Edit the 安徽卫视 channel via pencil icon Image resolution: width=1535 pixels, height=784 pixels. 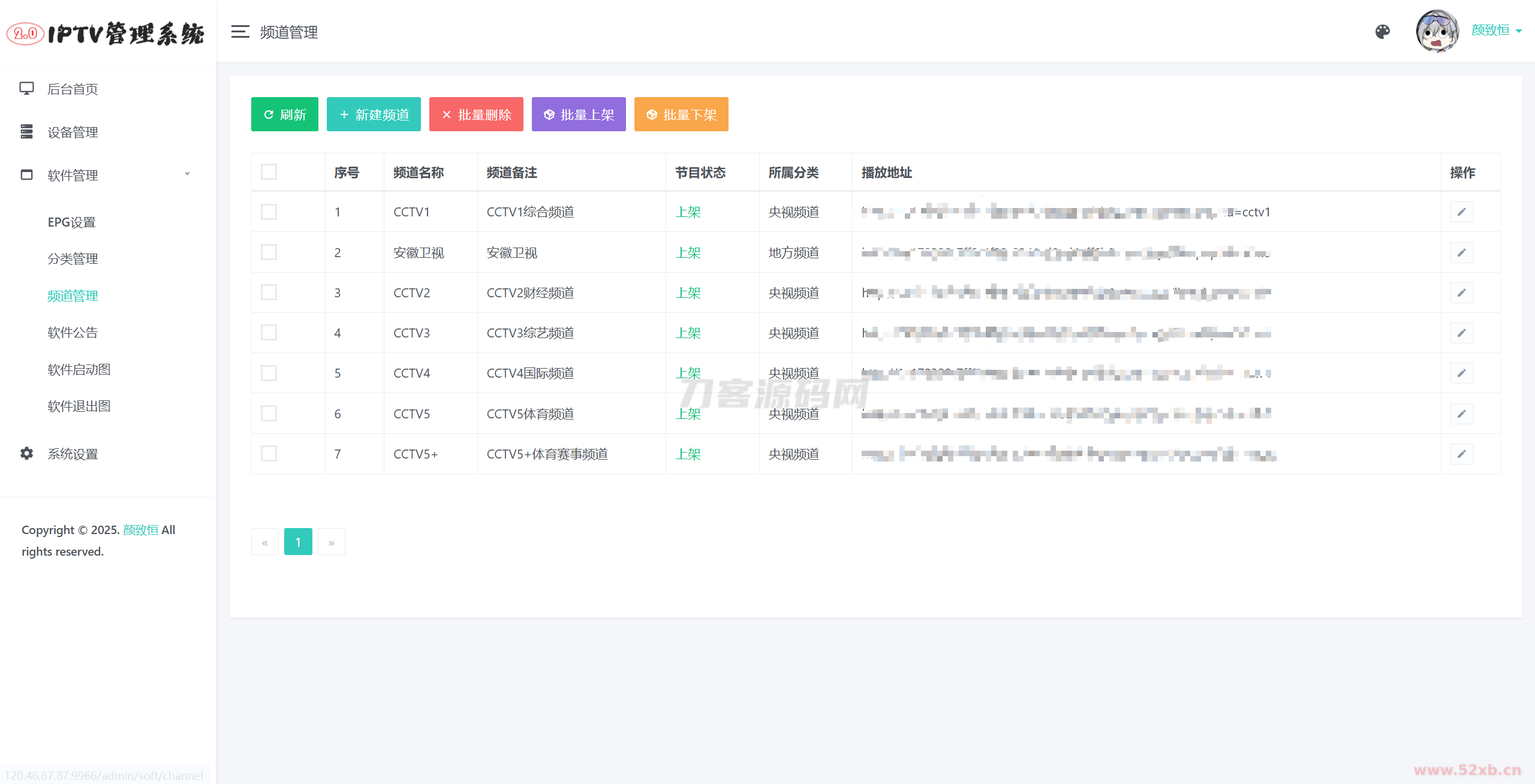tap(1461, 253)
